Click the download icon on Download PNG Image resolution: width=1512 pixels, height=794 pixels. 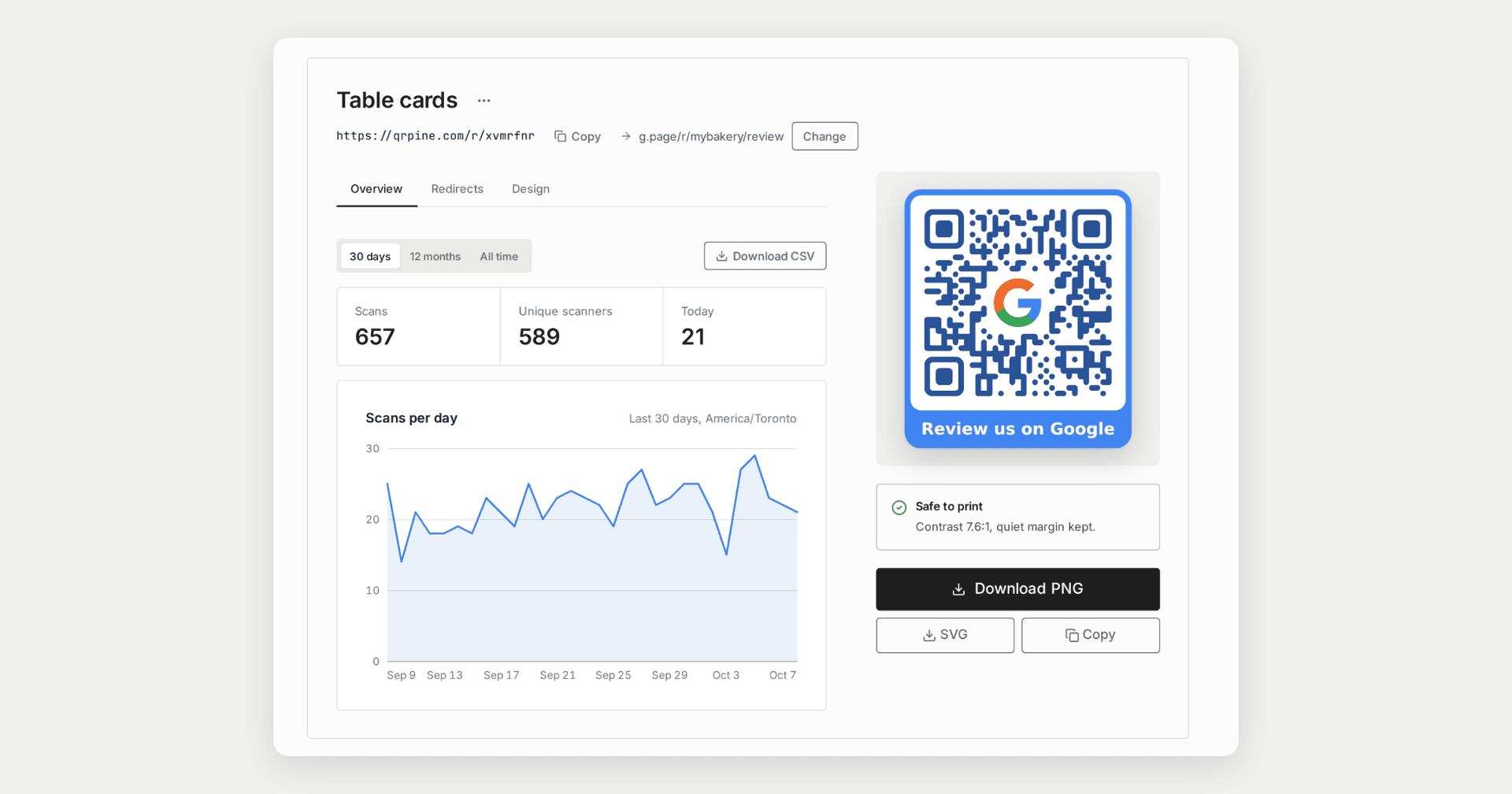[958, 589]
